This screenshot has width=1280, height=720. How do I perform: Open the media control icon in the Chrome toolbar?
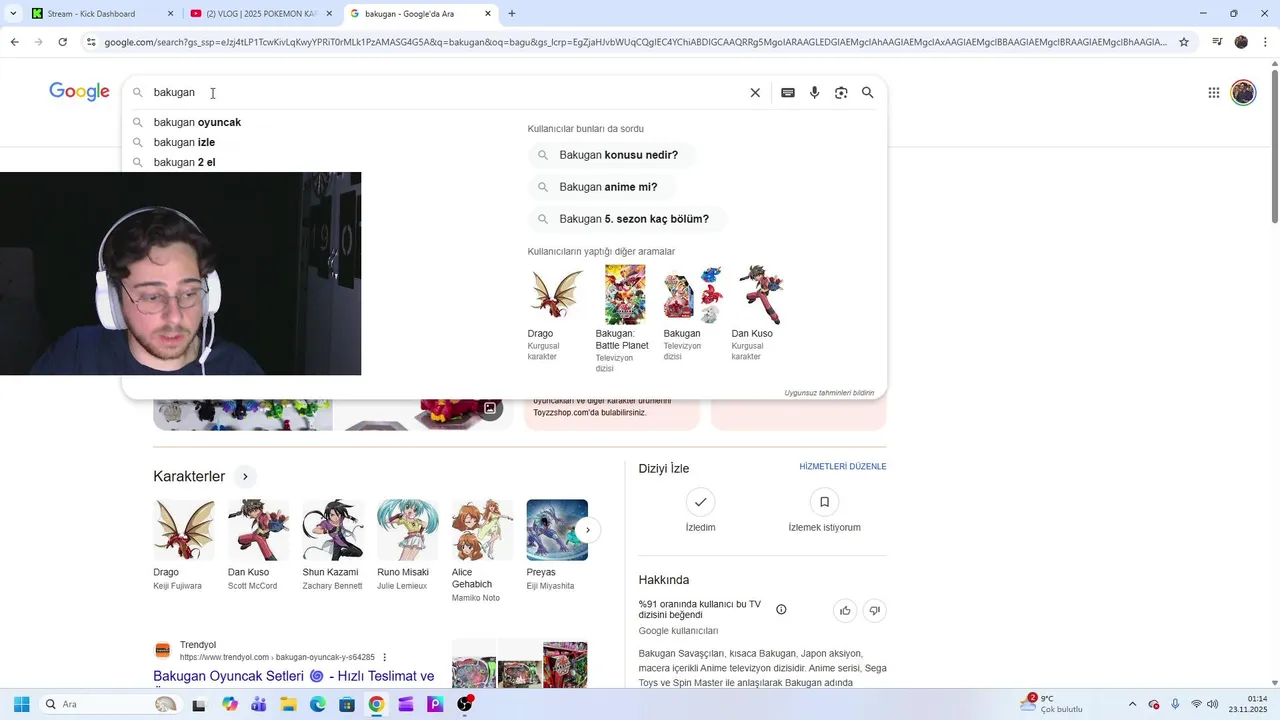click(x=1217, y=42)
